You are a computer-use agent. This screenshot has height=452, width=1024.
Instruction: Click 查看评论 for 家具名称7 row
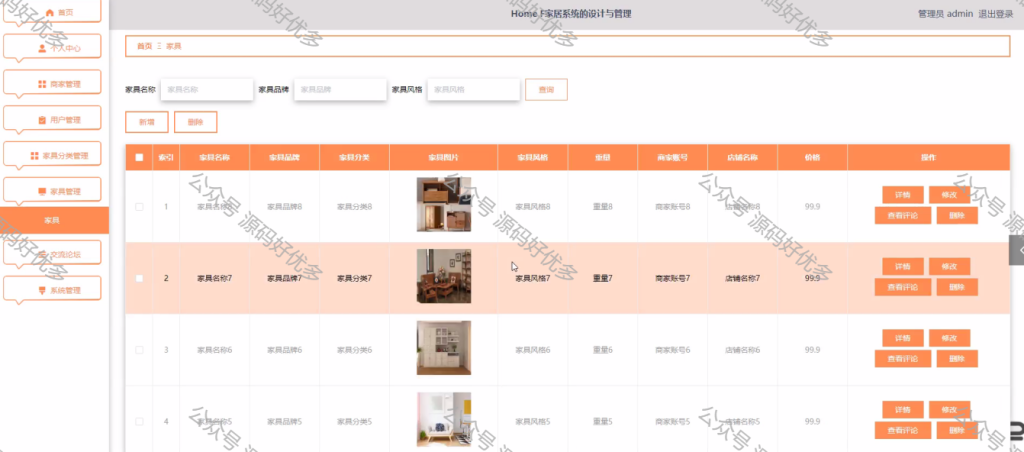903,287
